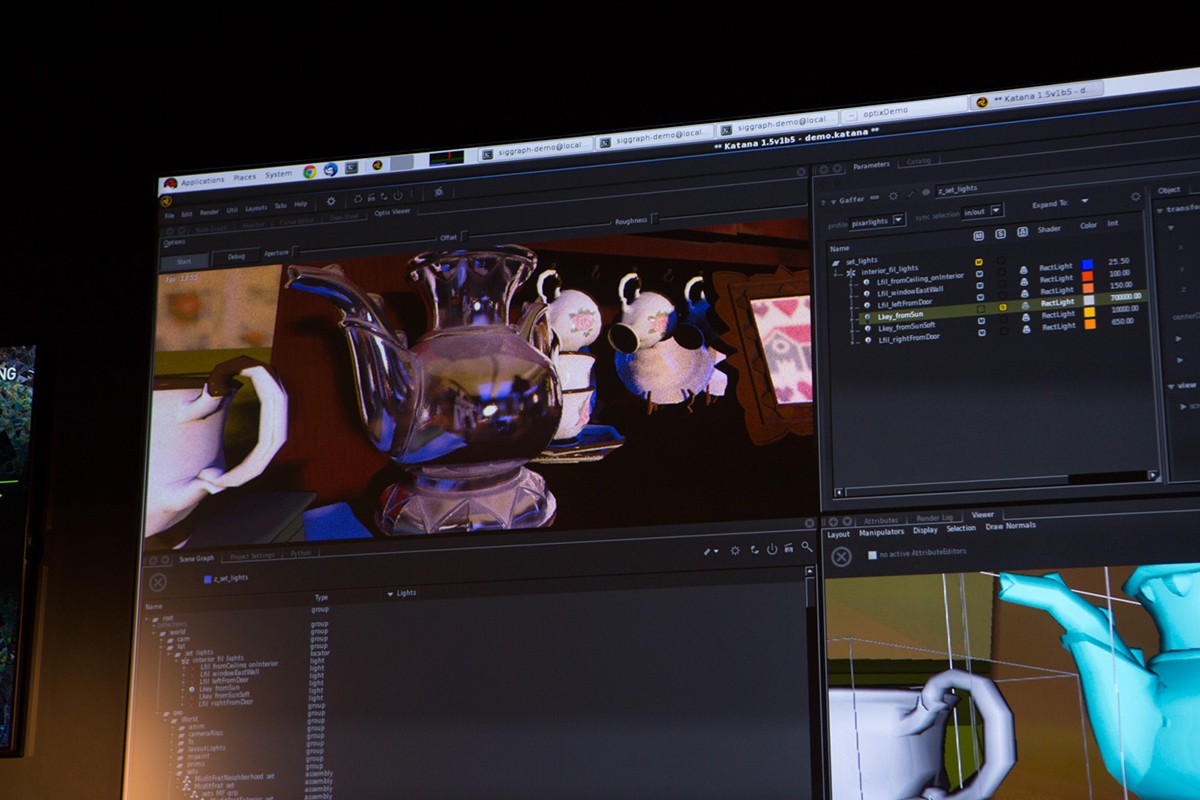Open the terminal launcher icon in the top panel
Image resolution: width=1200 pixels, height=800 pixels.
[352, 168]
